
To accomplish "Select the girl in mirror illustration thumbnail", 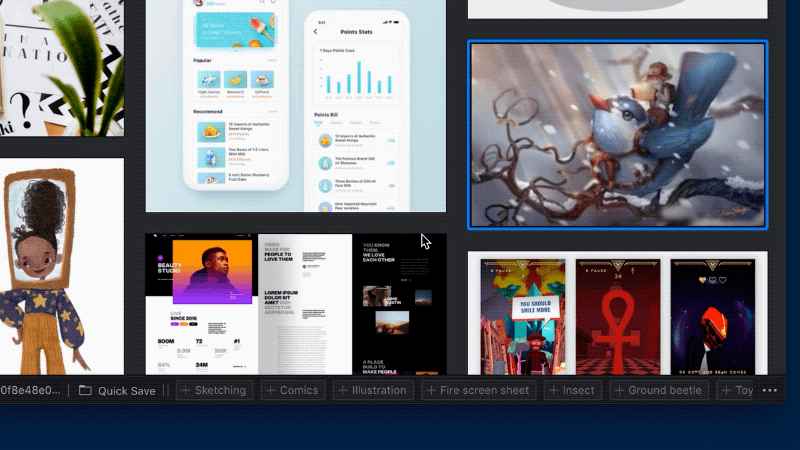I will point(62,266).
